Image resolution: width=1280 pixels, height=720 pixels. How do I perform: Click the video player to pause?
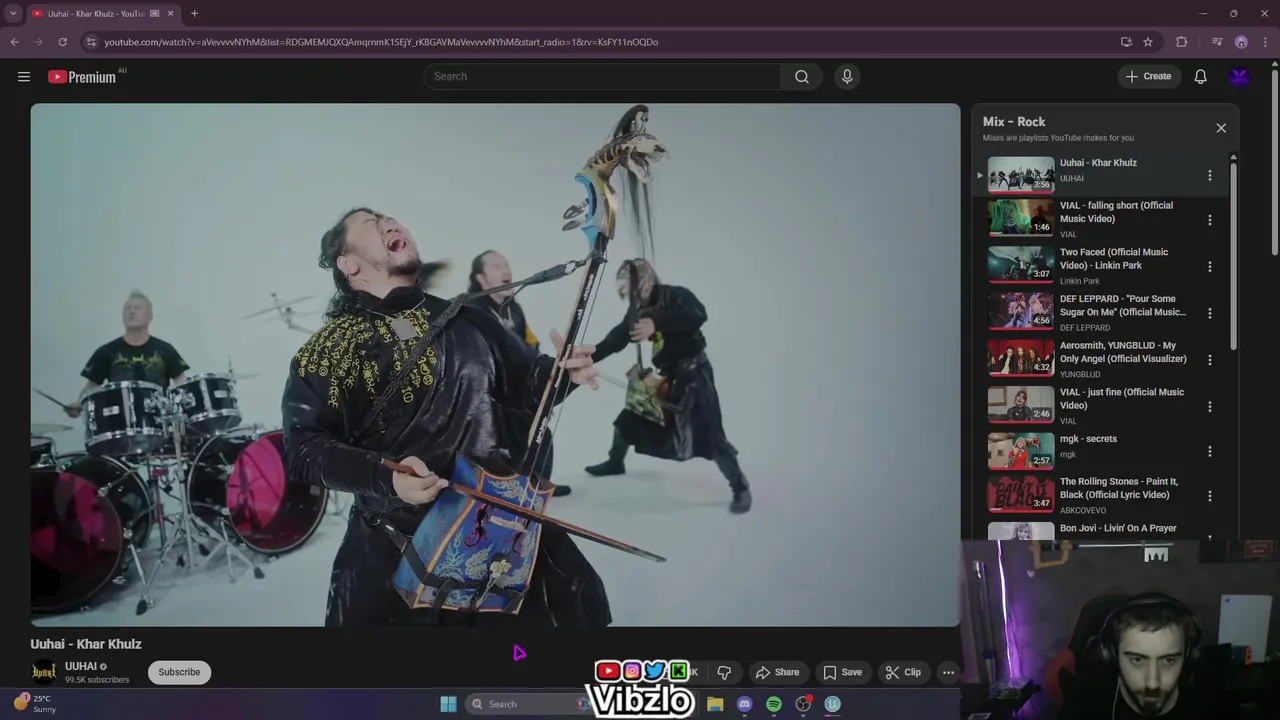click(x=495, y=365)
